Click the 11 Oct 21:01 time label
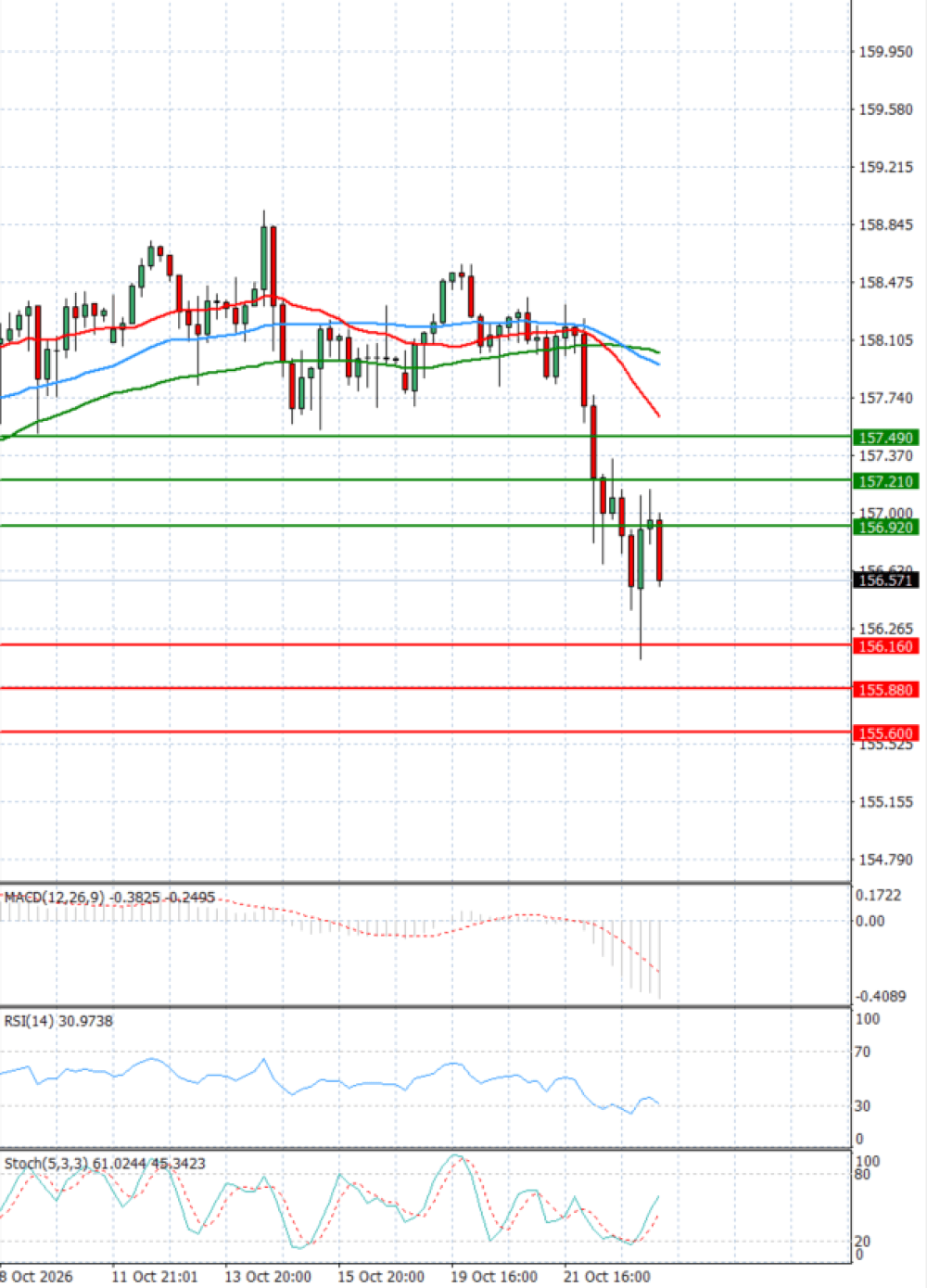927x1288 pixels. coord(155,1277)
